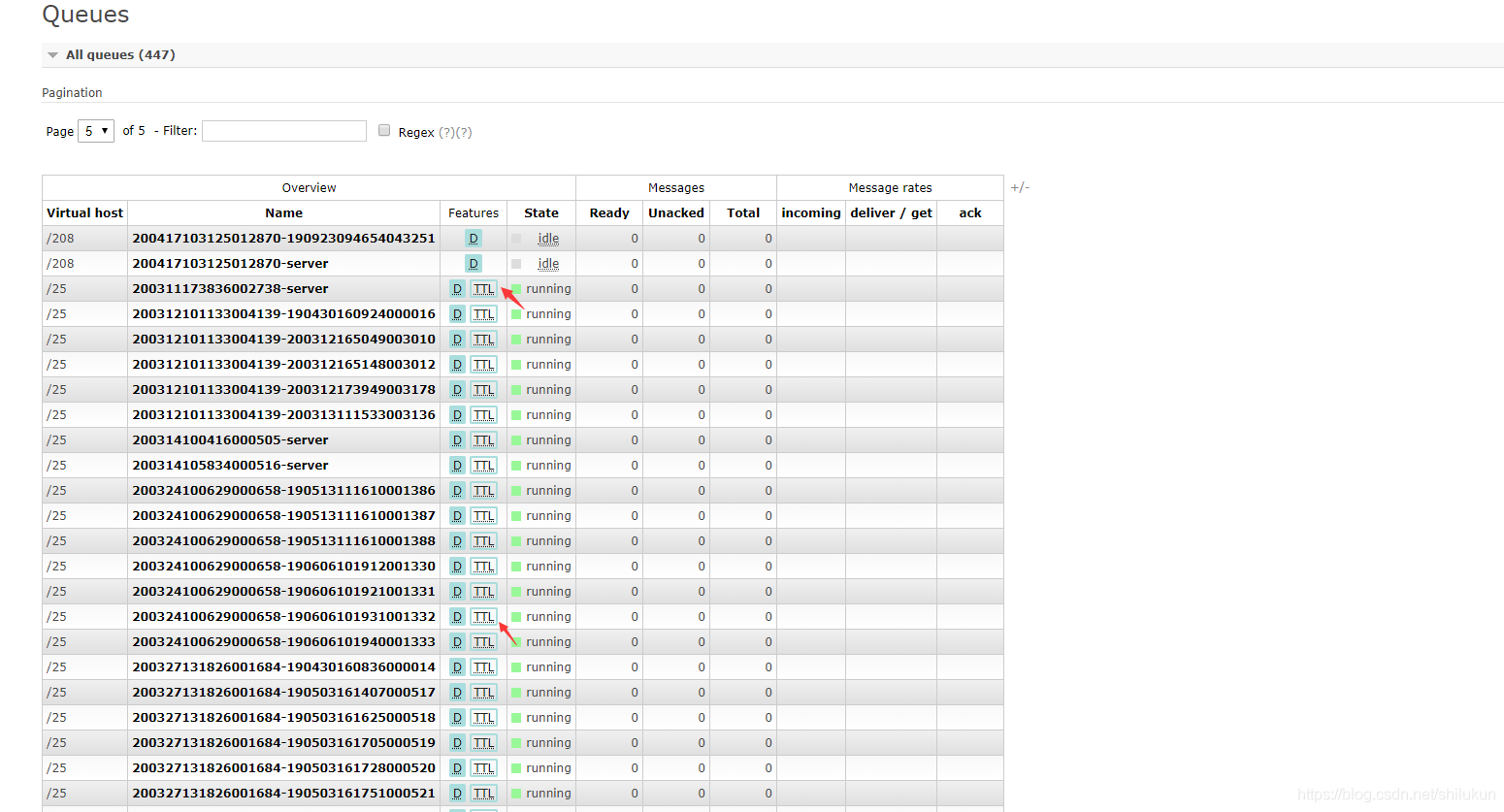Toggle table columns with +/- link
This screenshot has width=1504, height=812.
point(1020,187)
